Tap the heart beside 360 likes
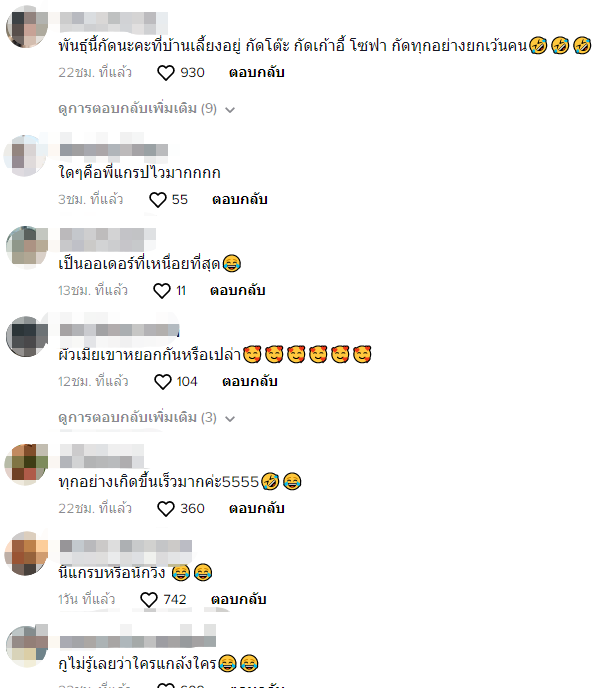The image size is (607, 688). (166, 509)
